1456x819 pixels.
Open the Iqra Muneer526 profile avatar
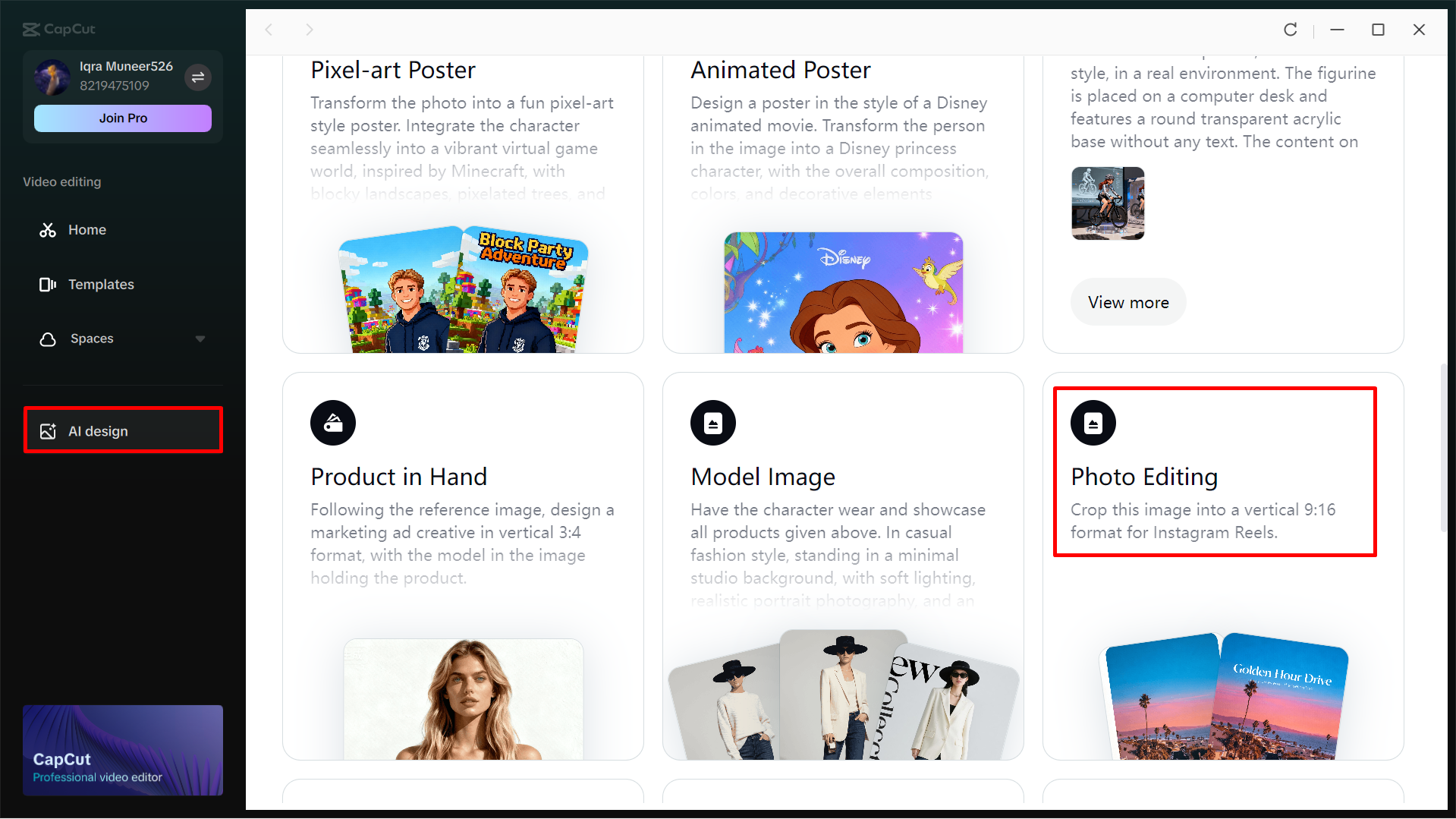click(x=52, y=77)
